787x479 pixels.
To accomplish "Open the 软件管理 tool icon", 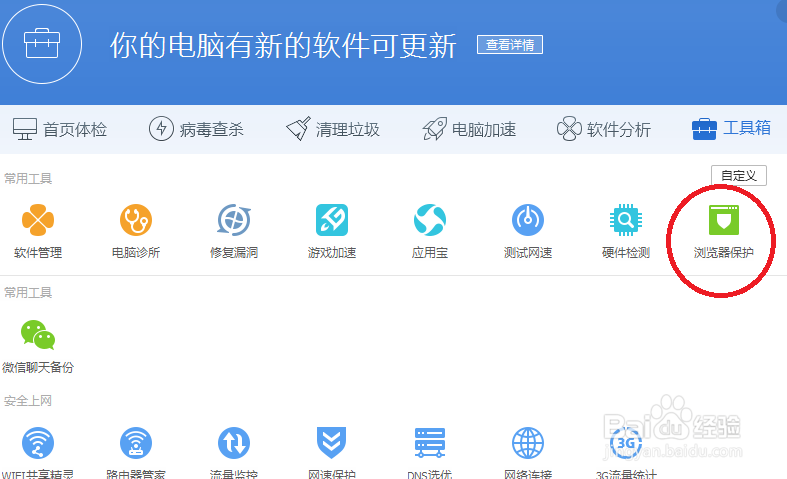I will pos(38,220).
